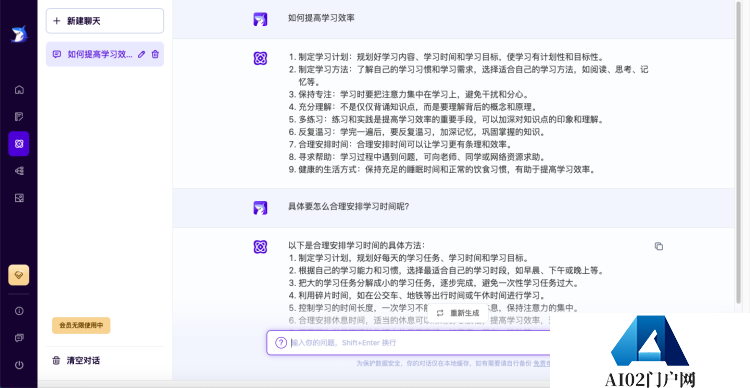Click answer line 4. 利用碎片时间
The width and height of the screenshot is (750, 388).
point(417,295)
